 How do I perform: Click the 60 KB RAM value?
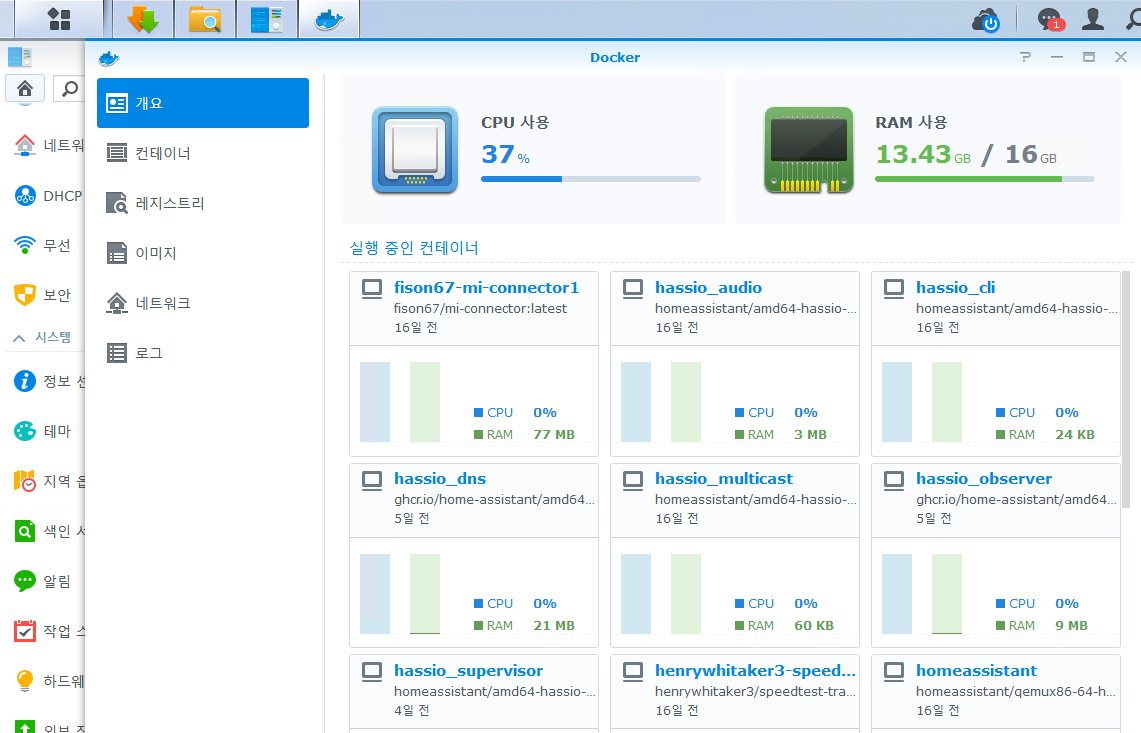[814, 626]
